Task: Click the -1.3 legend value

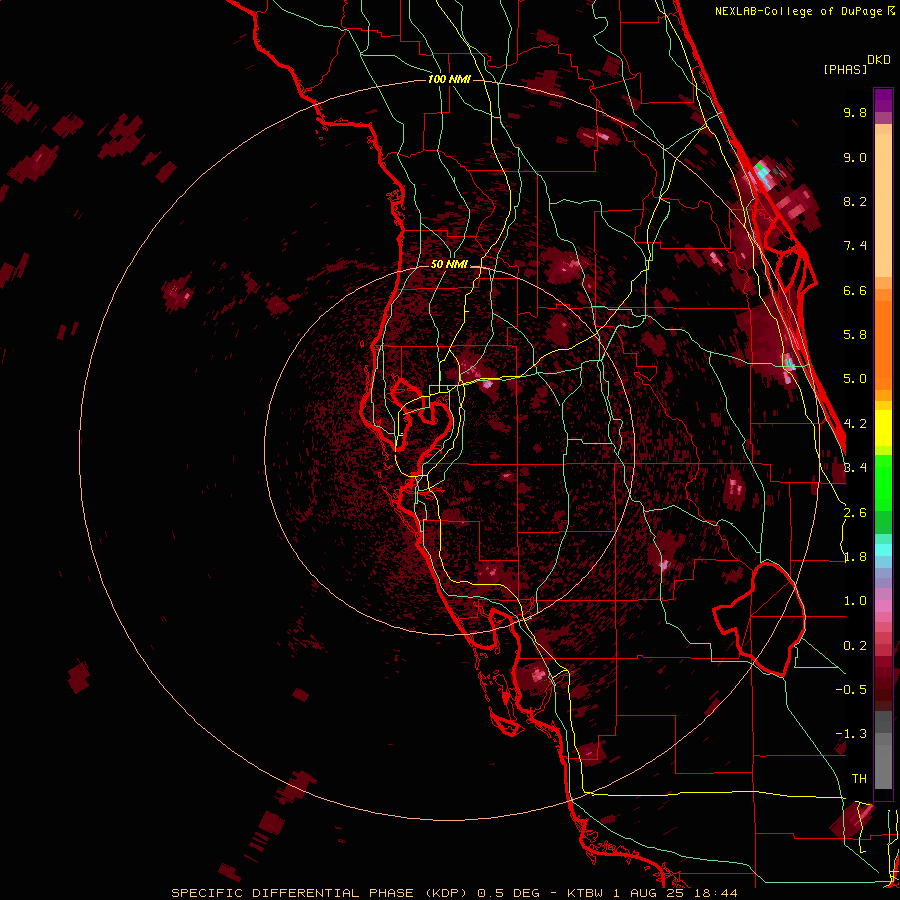Action: point(851,734)
